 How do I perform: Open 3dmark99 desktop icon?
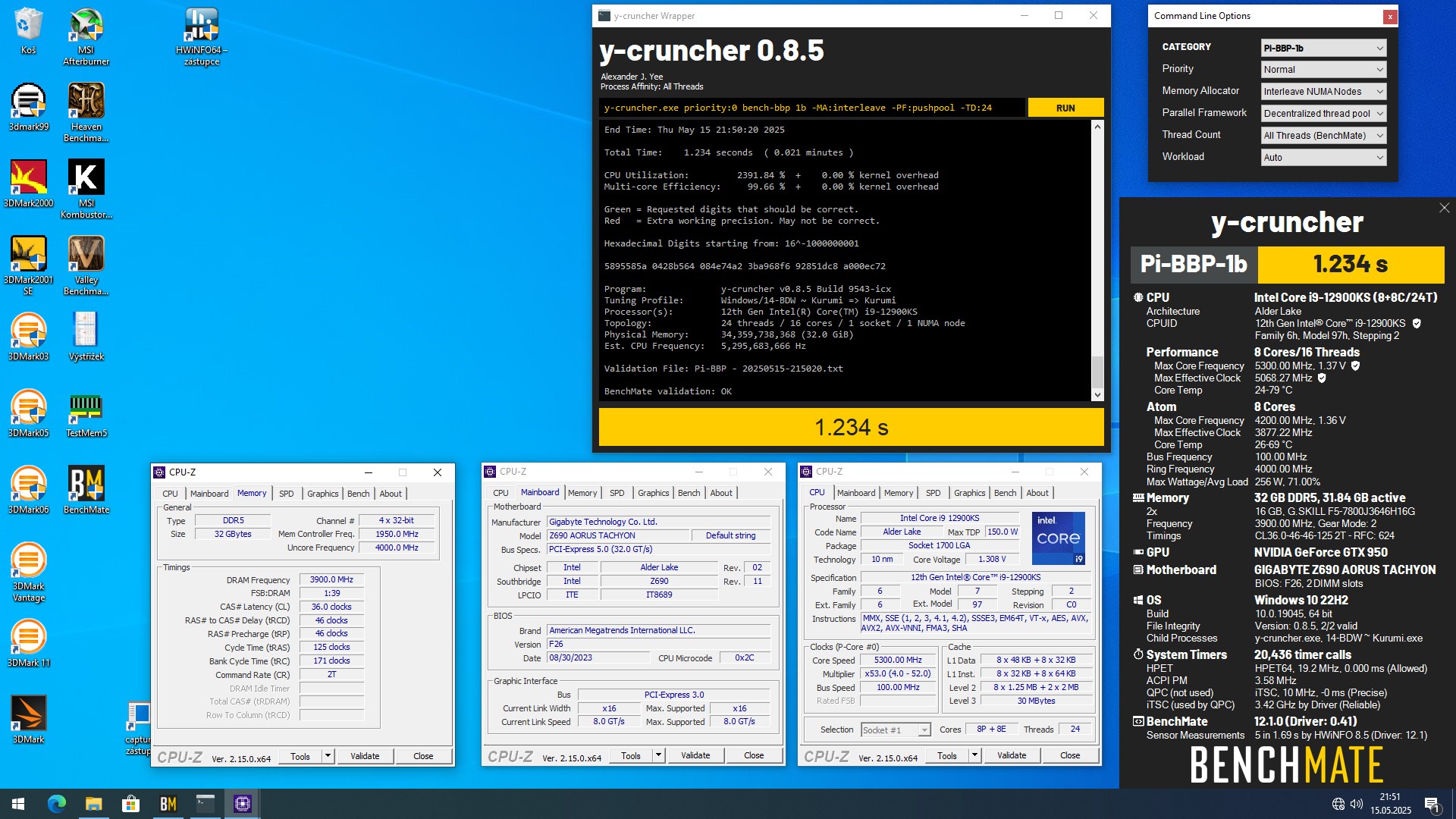28,107
